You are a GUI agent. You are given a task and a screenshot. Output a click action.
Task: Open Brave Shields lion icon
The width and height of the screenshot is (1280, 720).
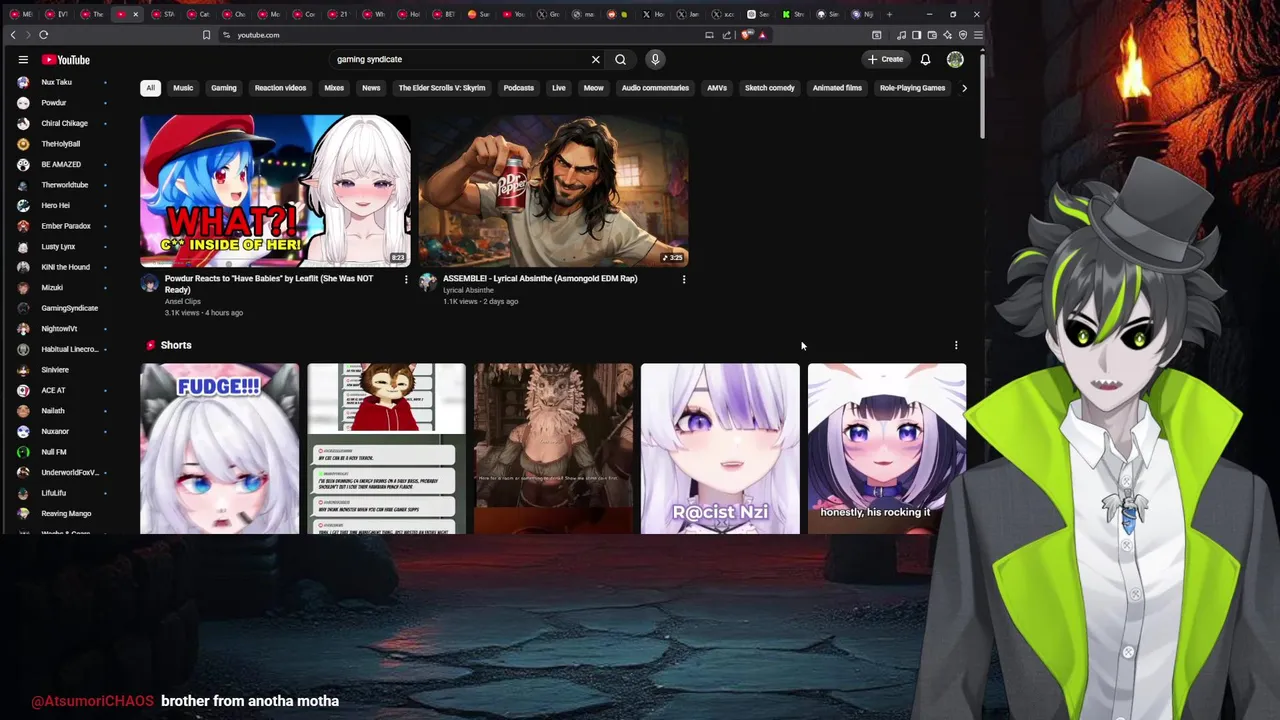[x=748, y=35]
